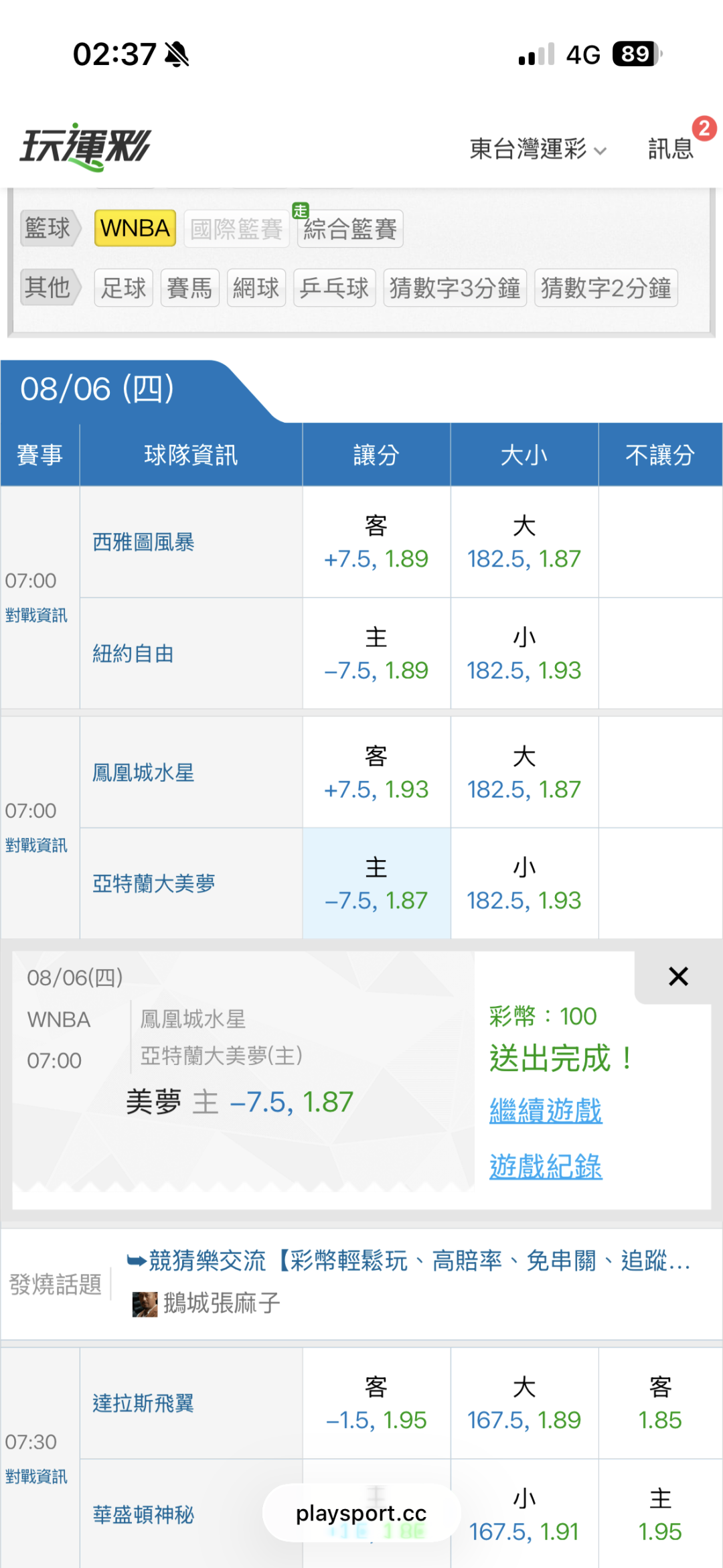Open 遊戲紀錄 link
Image resolution: width=723 pixels, height=1568 pixels.
[546, 1167]
